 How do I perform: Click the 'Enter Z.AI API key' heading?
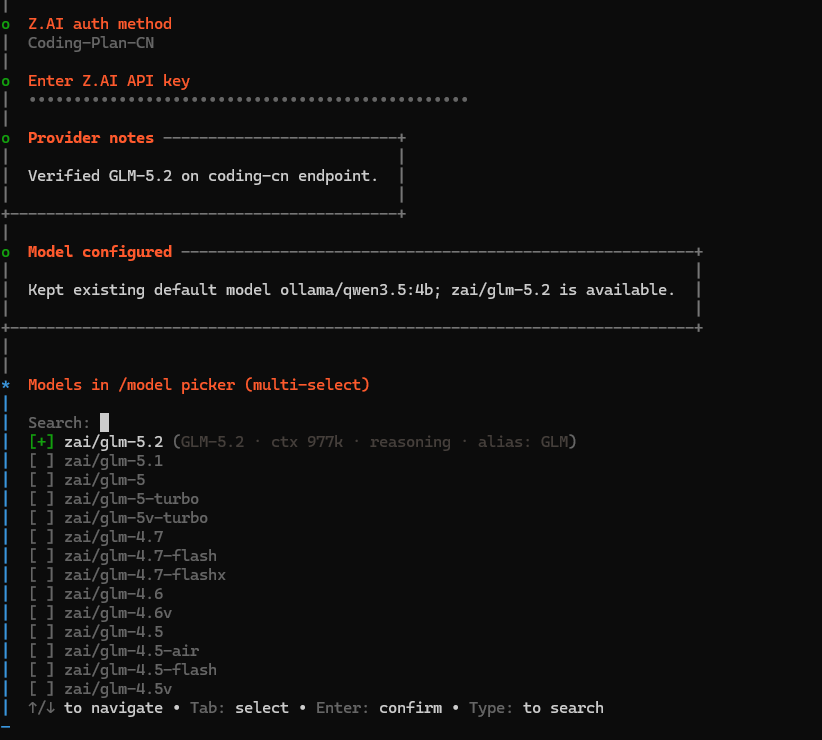pos(109,81)
